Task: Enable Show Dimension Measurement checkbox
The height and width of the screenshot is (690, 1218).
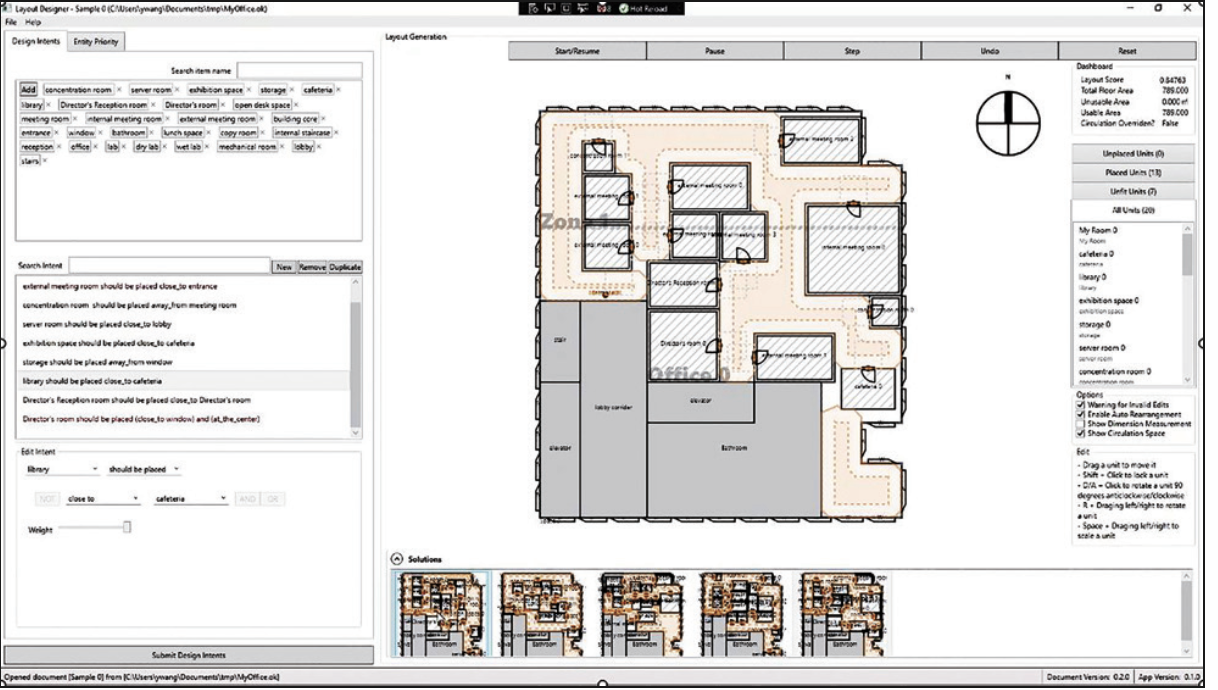Action: click(x=1080, y=424)
